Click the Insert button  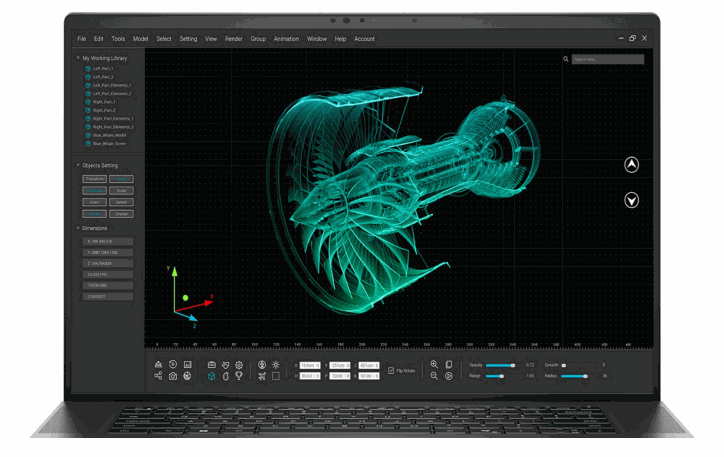coord(95,202)
